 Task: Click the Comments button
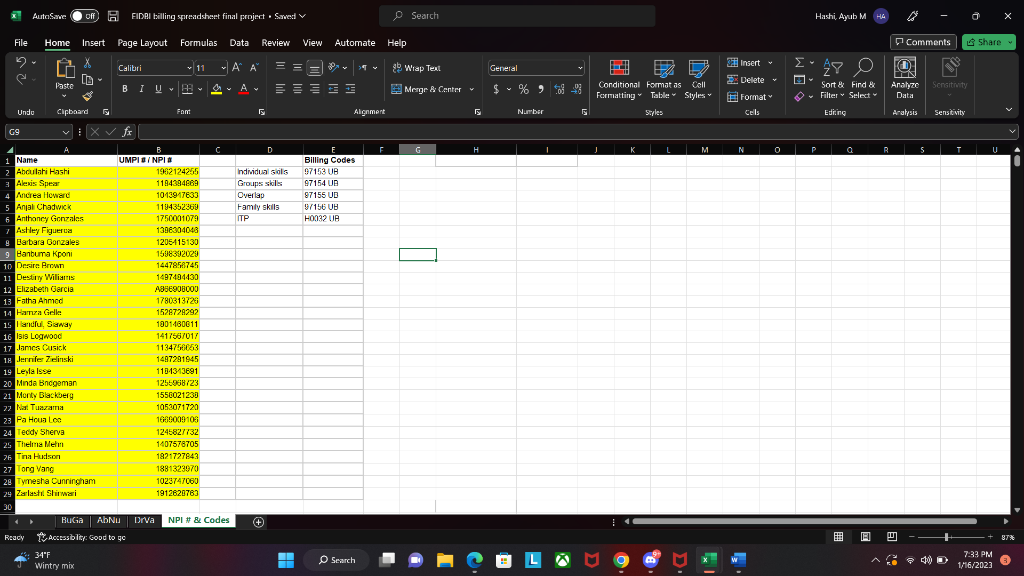(923, 42)
